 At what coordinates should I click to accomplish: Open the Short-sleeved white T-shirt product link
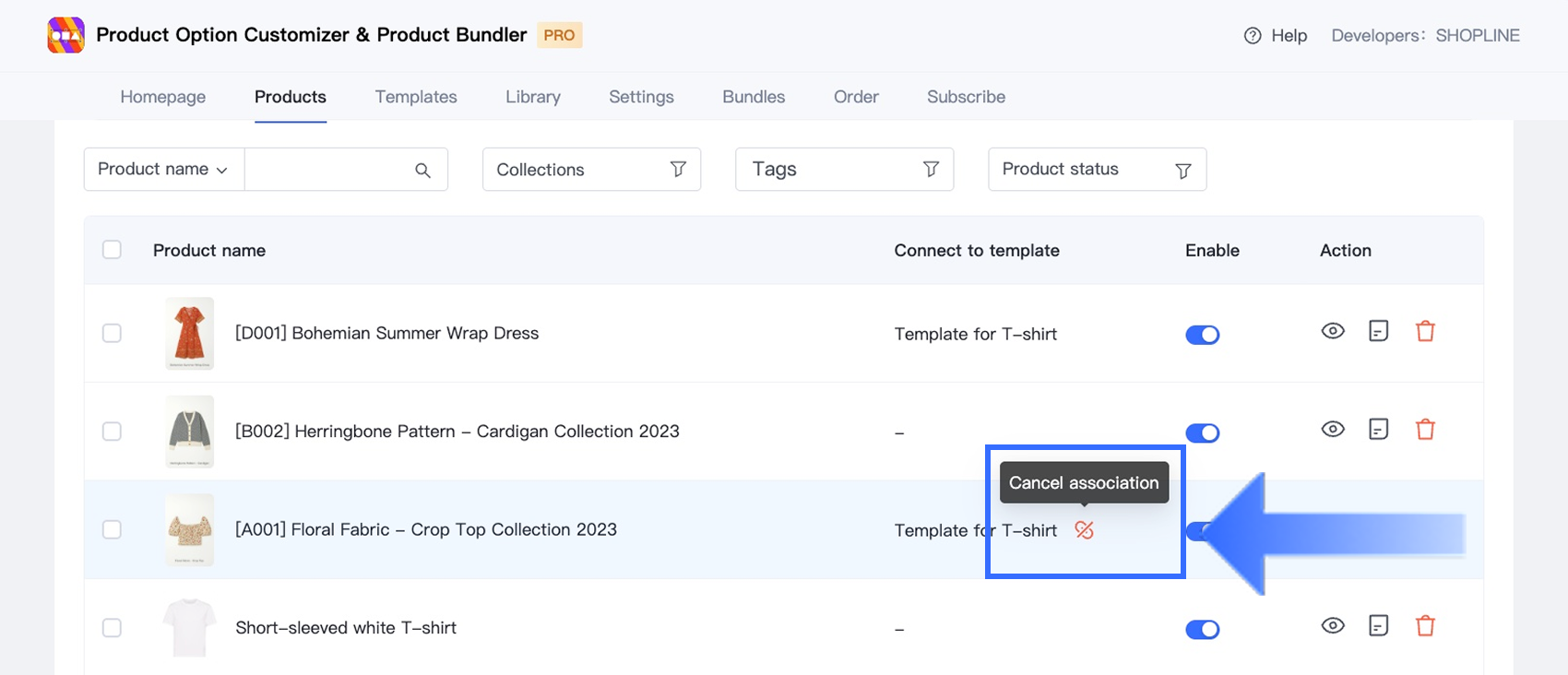(x=346, y=628)
